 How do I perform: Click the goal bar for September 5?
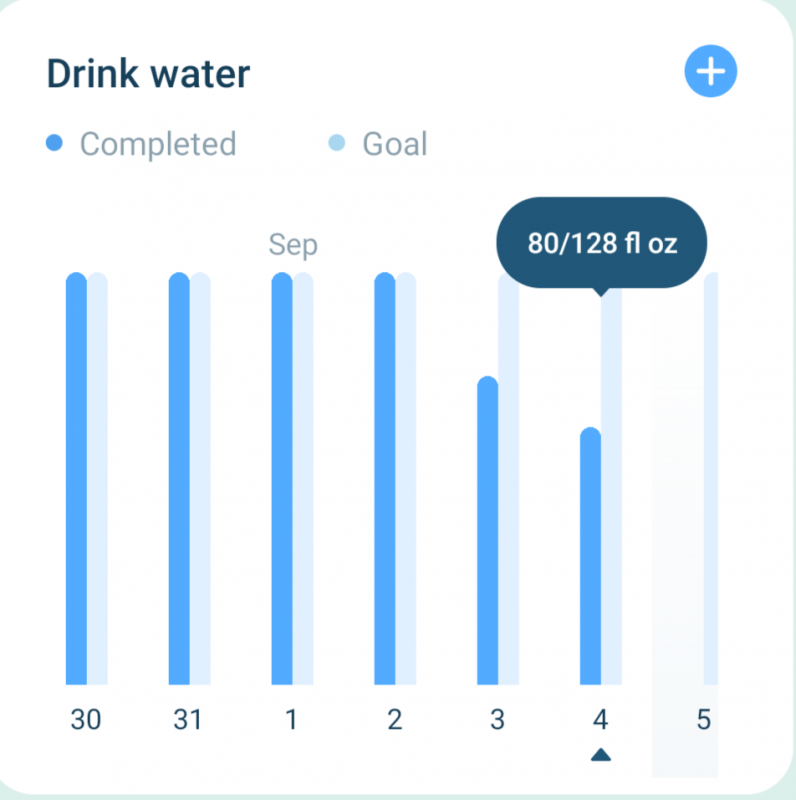[x=711, y=480]
